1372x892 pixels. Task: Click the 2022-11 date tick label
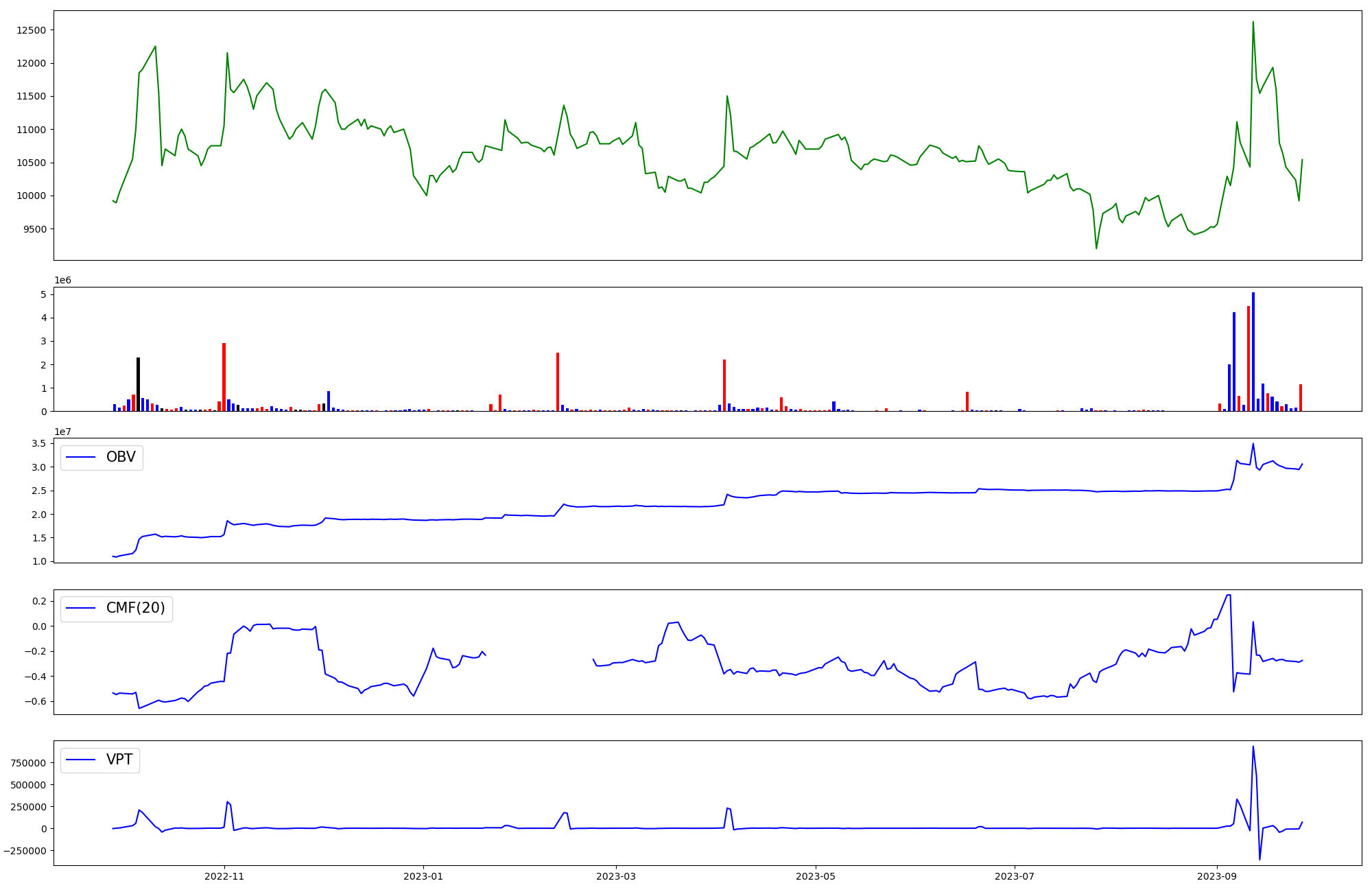pyautogui.click(x=224, y=876)
